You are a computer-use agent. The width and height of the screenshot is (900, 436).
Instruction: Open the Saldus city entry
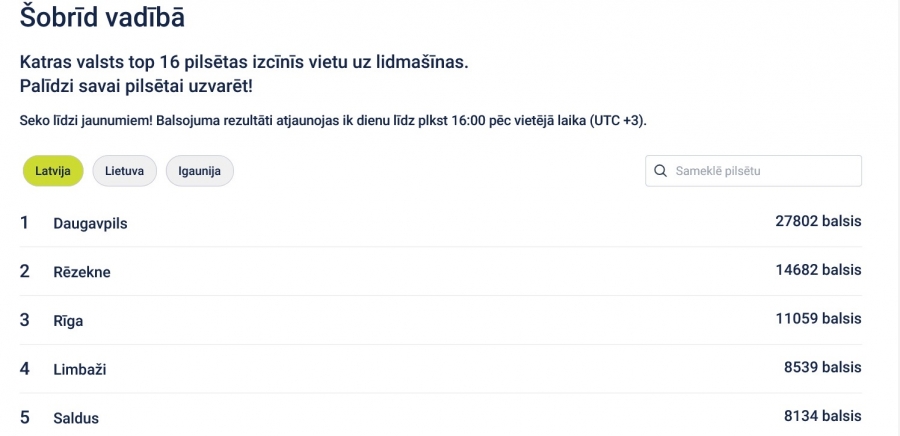pos(76,418)
